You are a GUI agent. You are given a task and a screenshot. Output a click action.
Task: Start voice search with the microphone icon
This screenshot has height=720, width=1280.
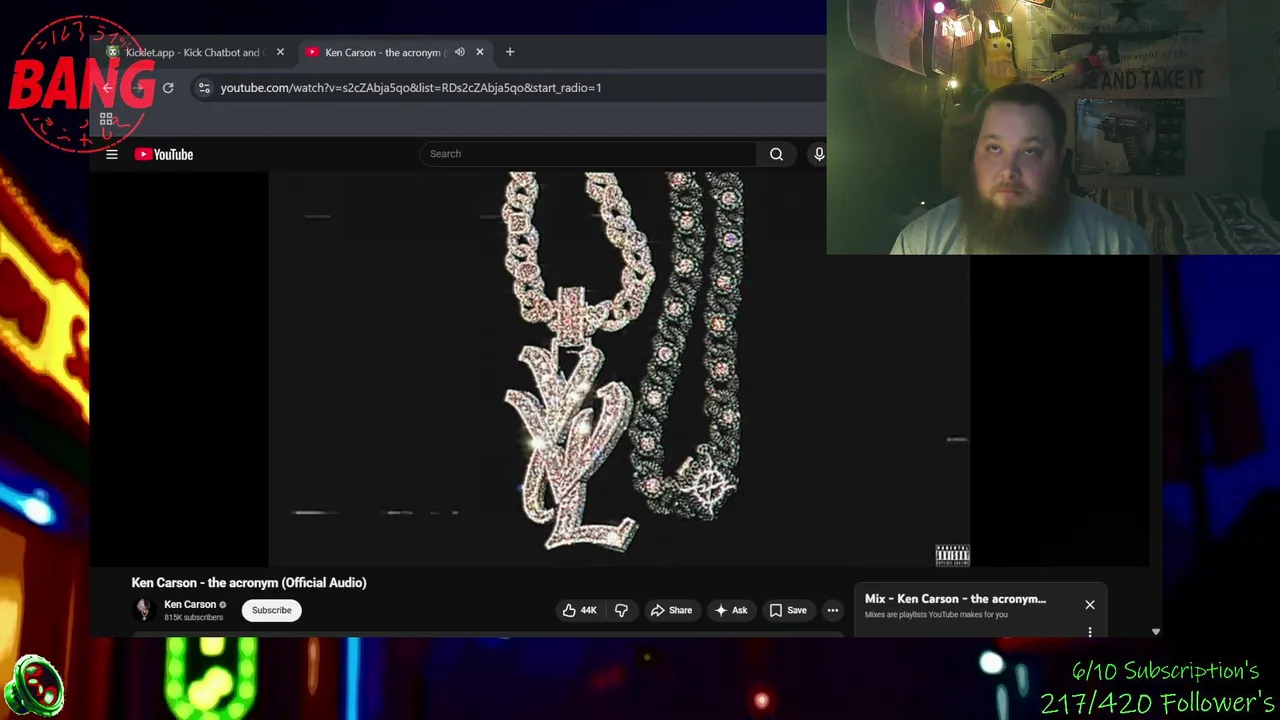[818, 154]
